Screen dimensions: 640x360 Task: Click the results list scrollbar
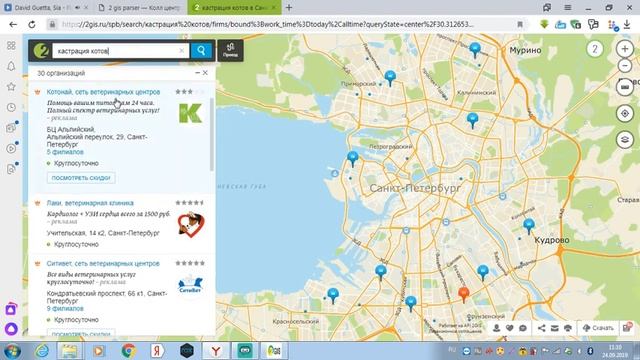212,135
